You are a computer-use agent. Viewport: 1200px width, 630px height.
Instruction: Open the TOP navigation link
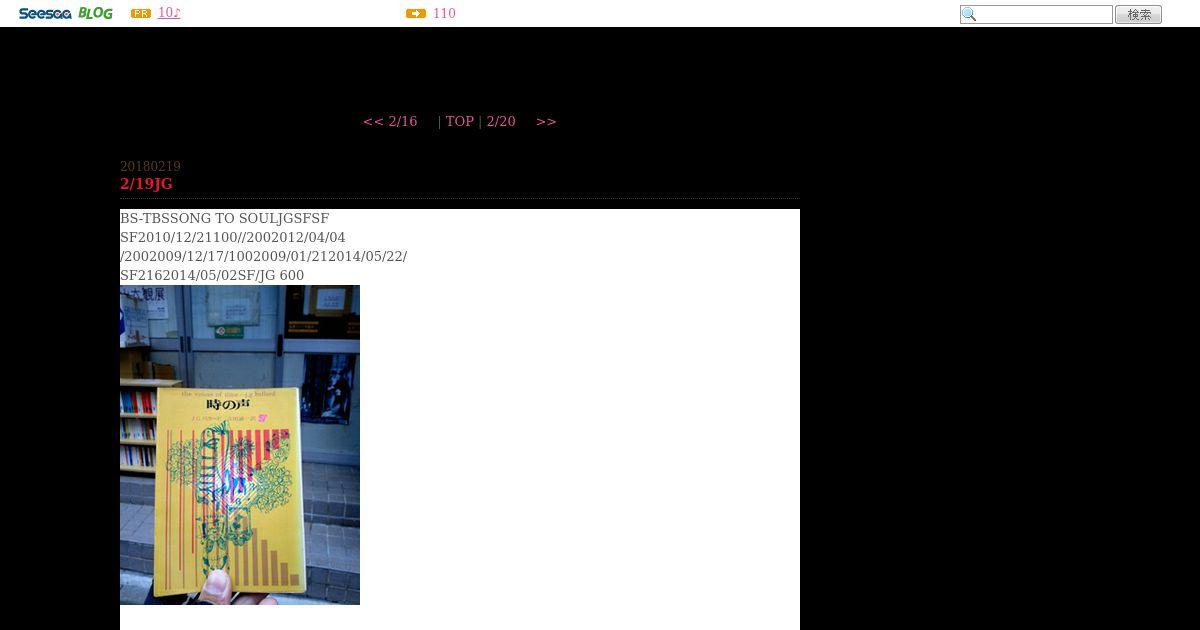(x=460, y=121)
